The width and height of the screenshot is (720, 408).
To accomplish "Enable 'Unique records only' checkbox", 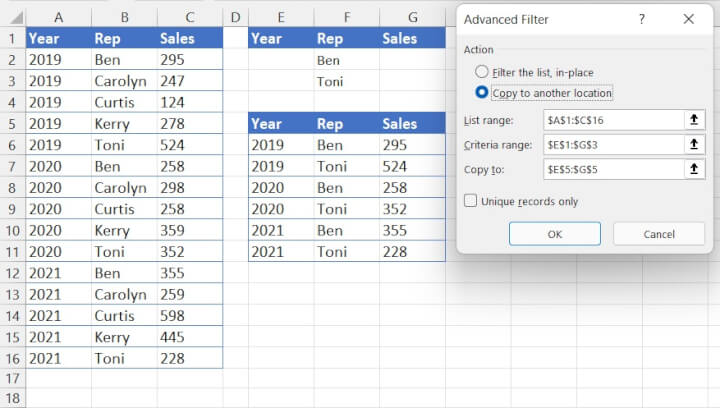I will [470, 201].
